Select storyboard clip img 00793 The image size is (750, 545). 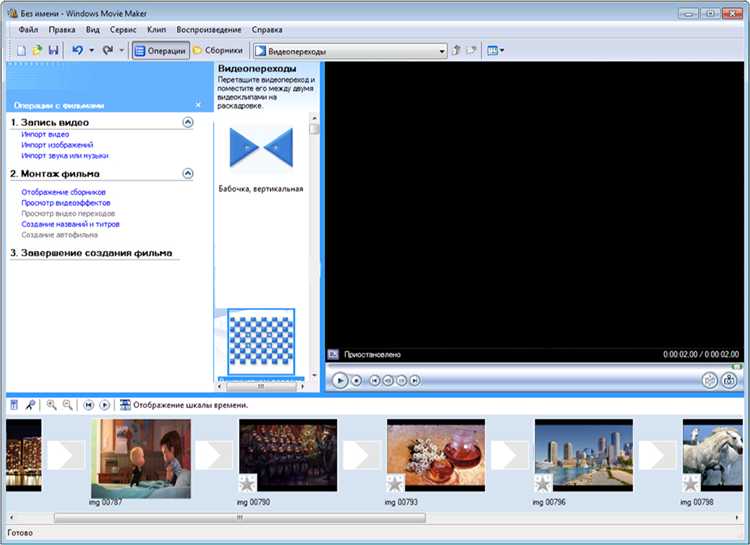pyautogui.click(x=436, y=455)
